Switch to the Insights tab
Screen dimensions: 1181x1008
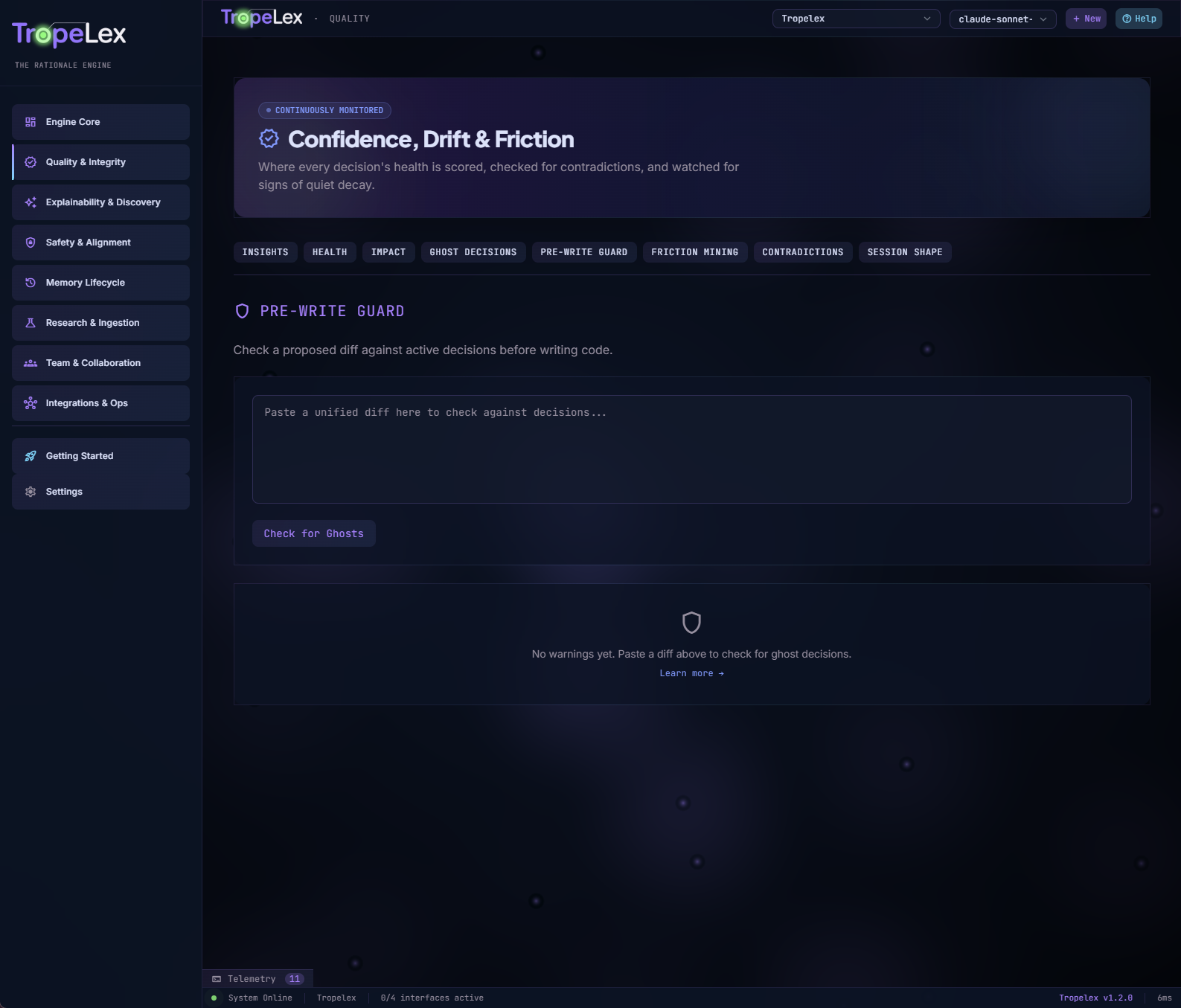click(x=266, y=252)
